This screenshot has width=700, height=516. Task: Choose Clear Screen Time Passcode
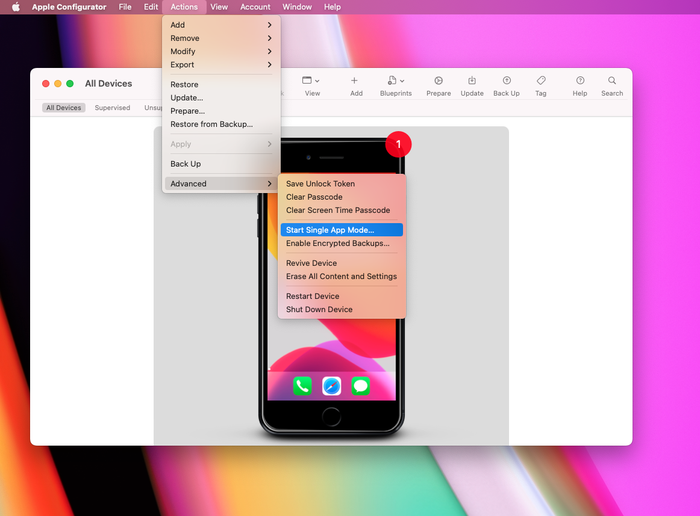click(342, 210)
